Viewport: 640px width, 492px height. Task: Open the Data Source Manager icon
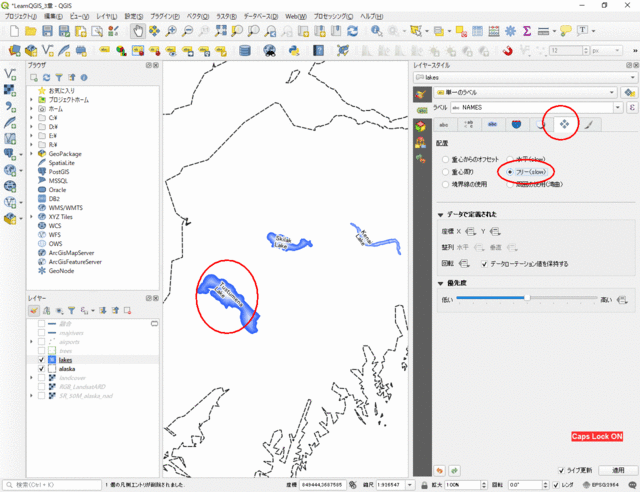(x=15, y=51)
